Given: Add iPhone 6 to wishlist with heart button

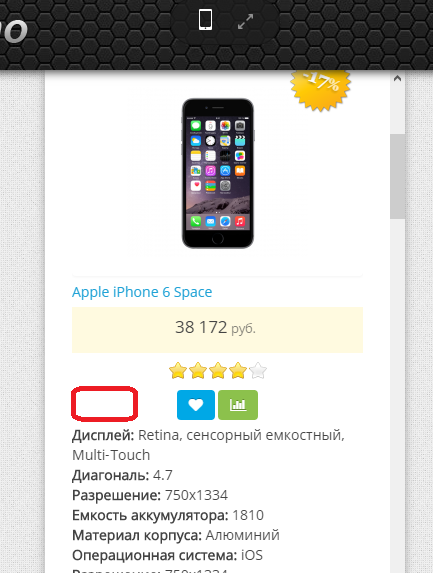Looking at the screenshot, I should (x=196, y=405).
